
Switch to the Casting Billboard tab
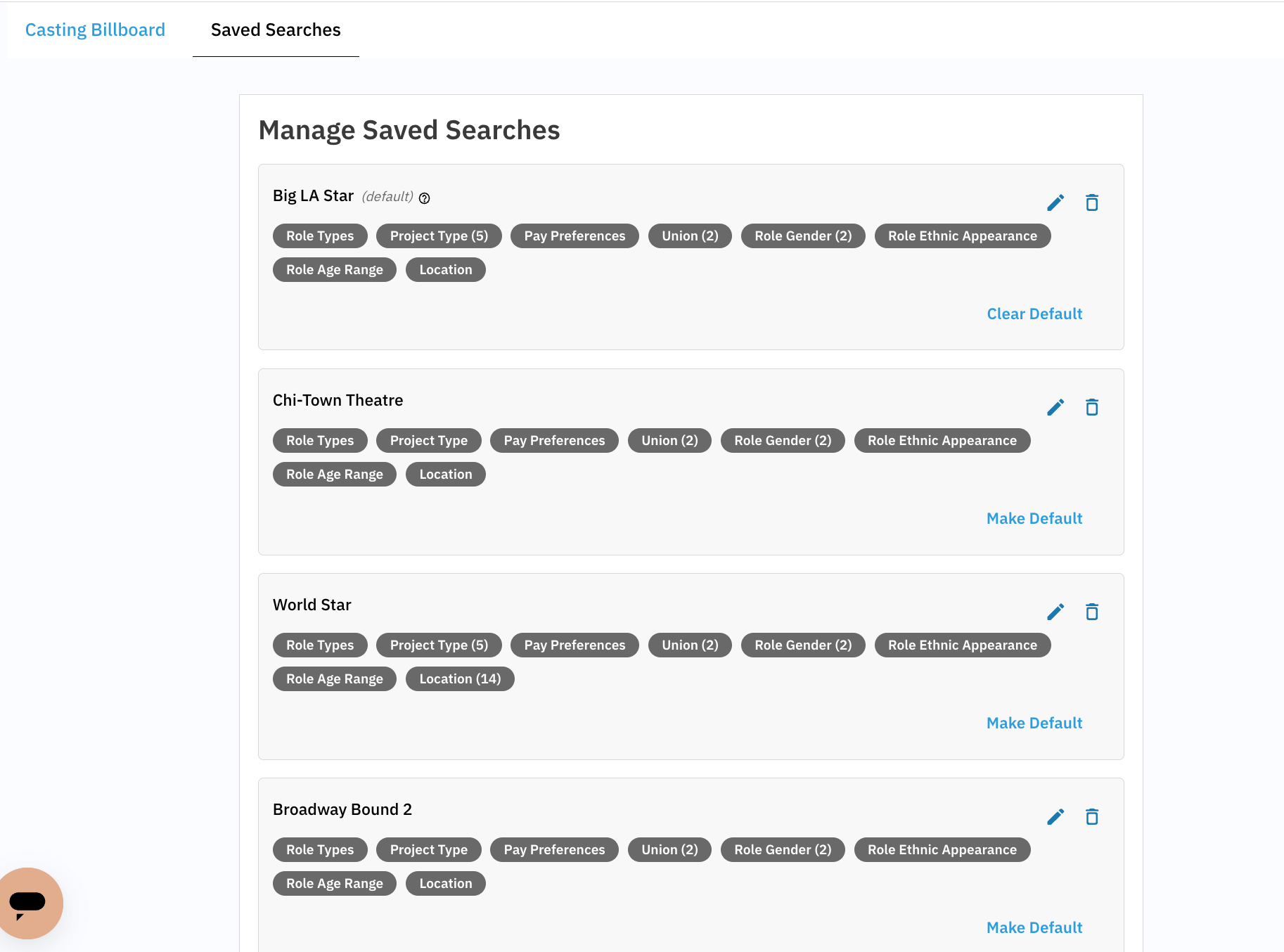point(95,30)
